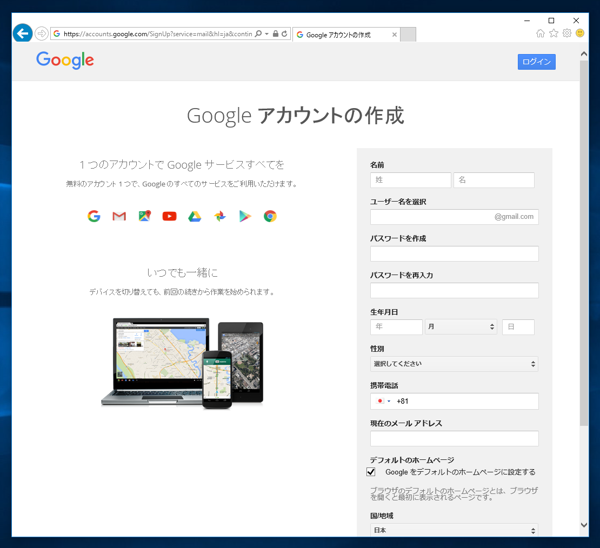Image resolution: width=600 pixels, height=548 pixels.
Task: Click the Gmail service icon
Action: tap(119, 216)
